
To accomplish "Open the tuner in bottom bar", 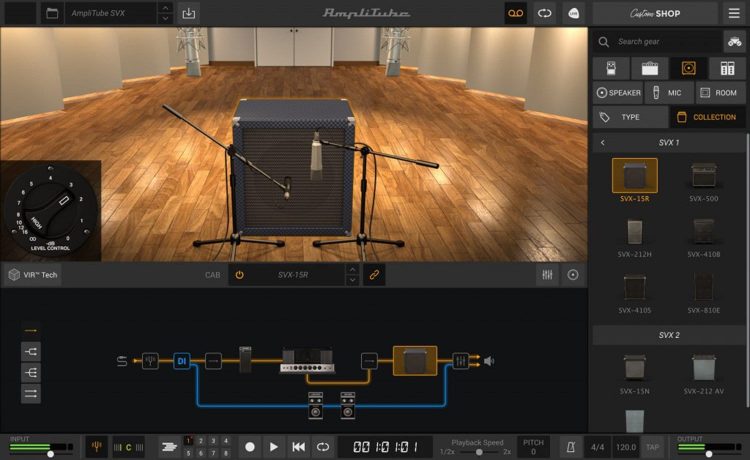I will click(x=97, y=447).
